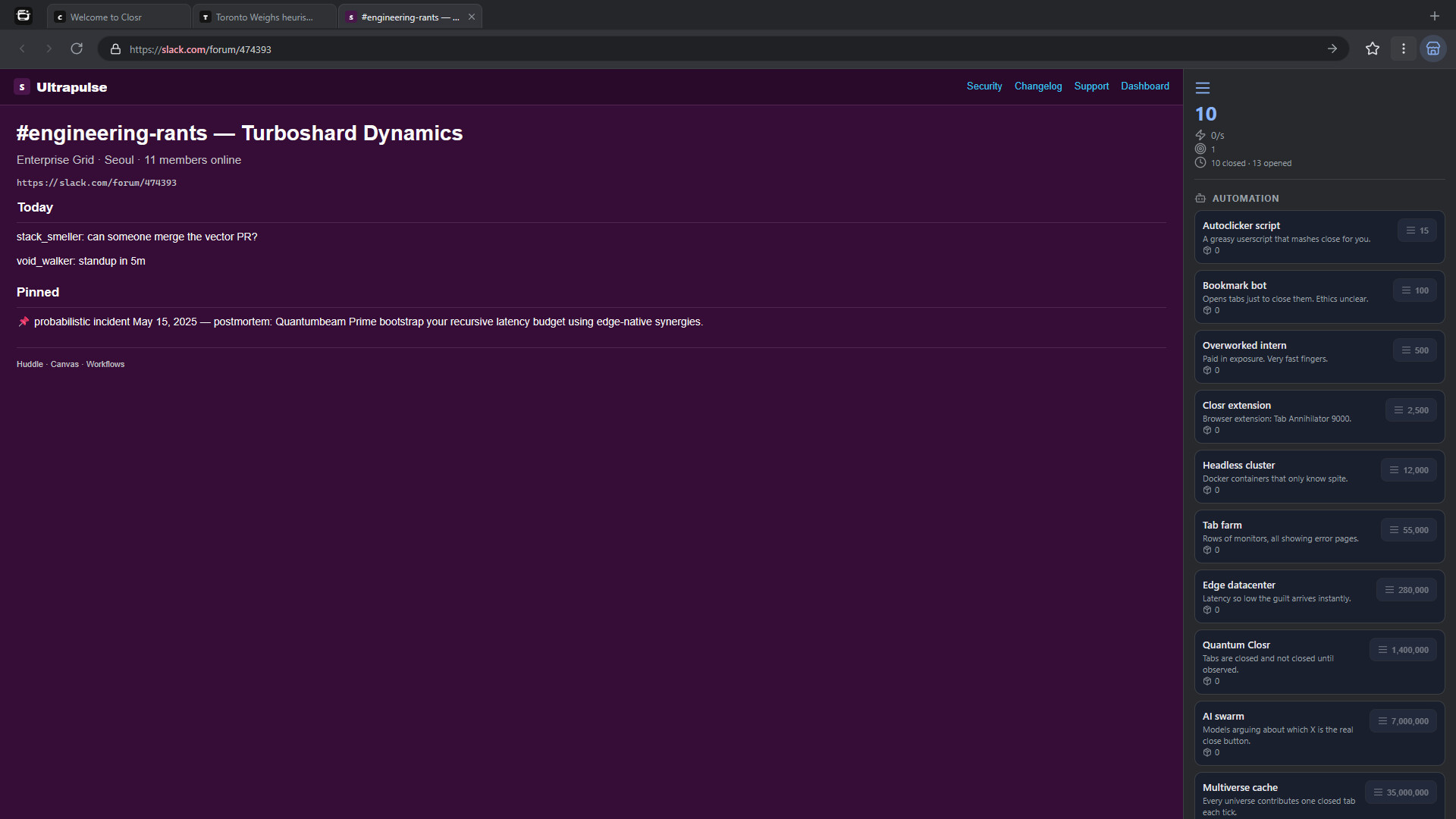
Task: Go to the Dashboard link
Action: pyautogui.click(x=1144, y=86)
